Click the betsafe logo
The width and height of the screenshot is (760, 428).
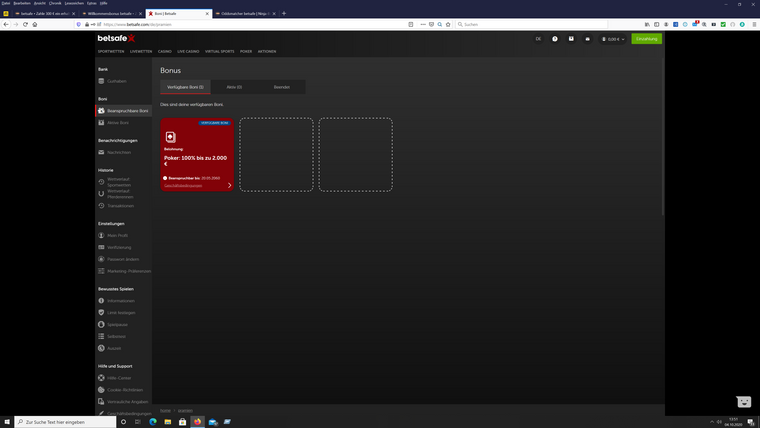pyautogui.click(x=116, y=38)
